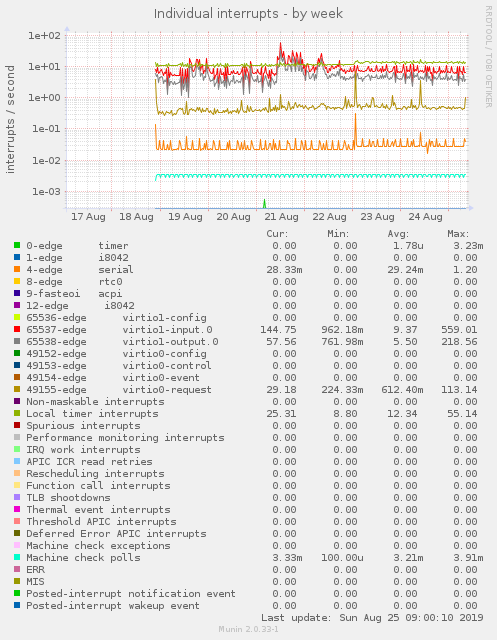Click the purple TLB shootdowns swatch

coord(17,497)
